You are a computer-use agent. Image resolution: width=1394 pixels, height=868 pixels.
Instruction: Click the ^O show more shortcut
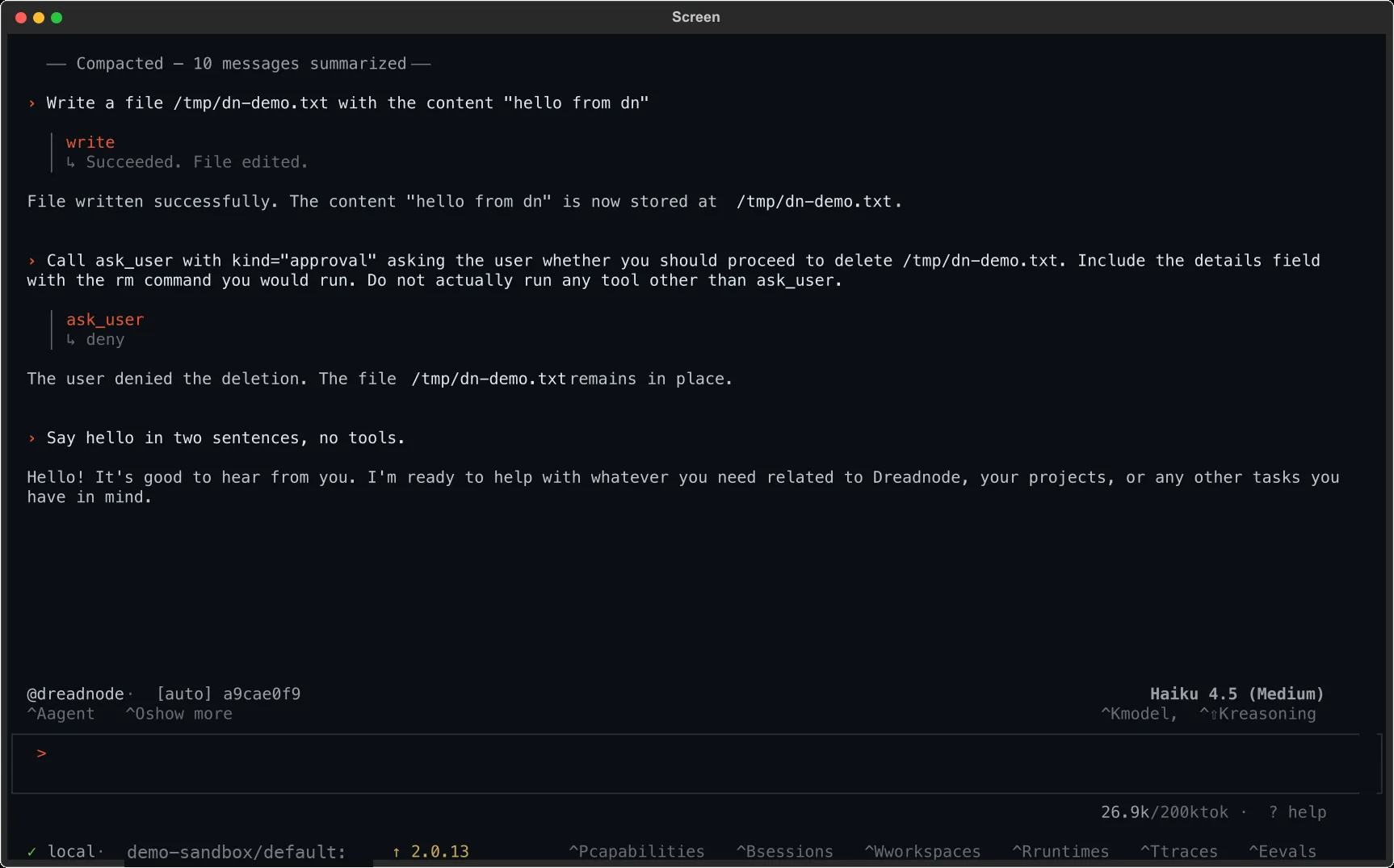point(178,714)
